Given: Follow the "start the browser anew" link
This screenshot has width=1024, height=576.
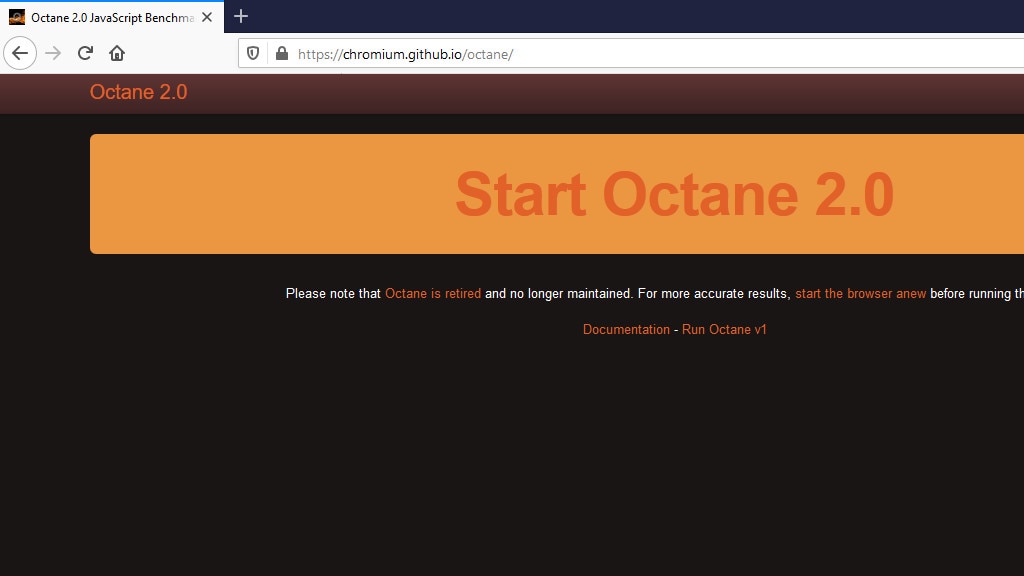Looking at the screenshot, I should (860, 294).
